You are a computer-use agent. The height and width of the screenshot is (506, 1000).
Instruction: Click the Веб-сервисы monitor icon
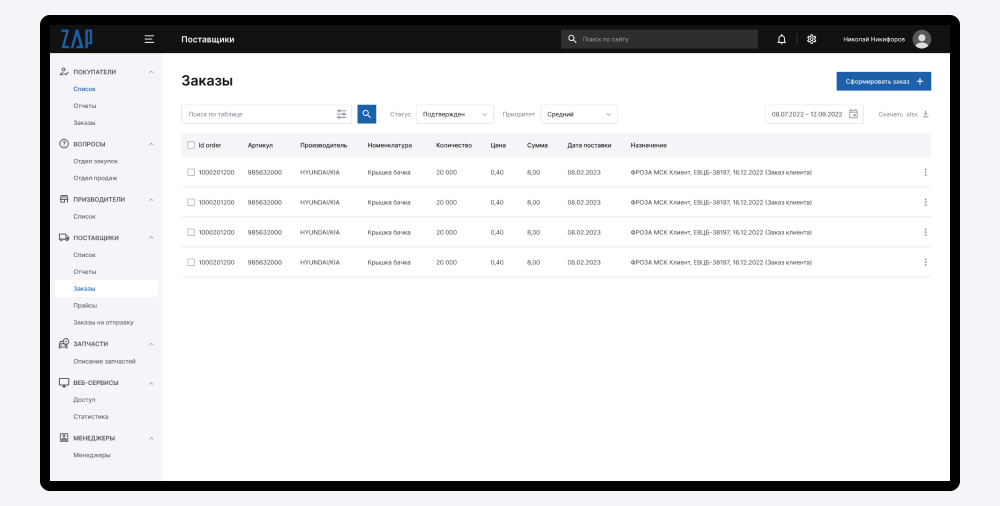(64, 383)
